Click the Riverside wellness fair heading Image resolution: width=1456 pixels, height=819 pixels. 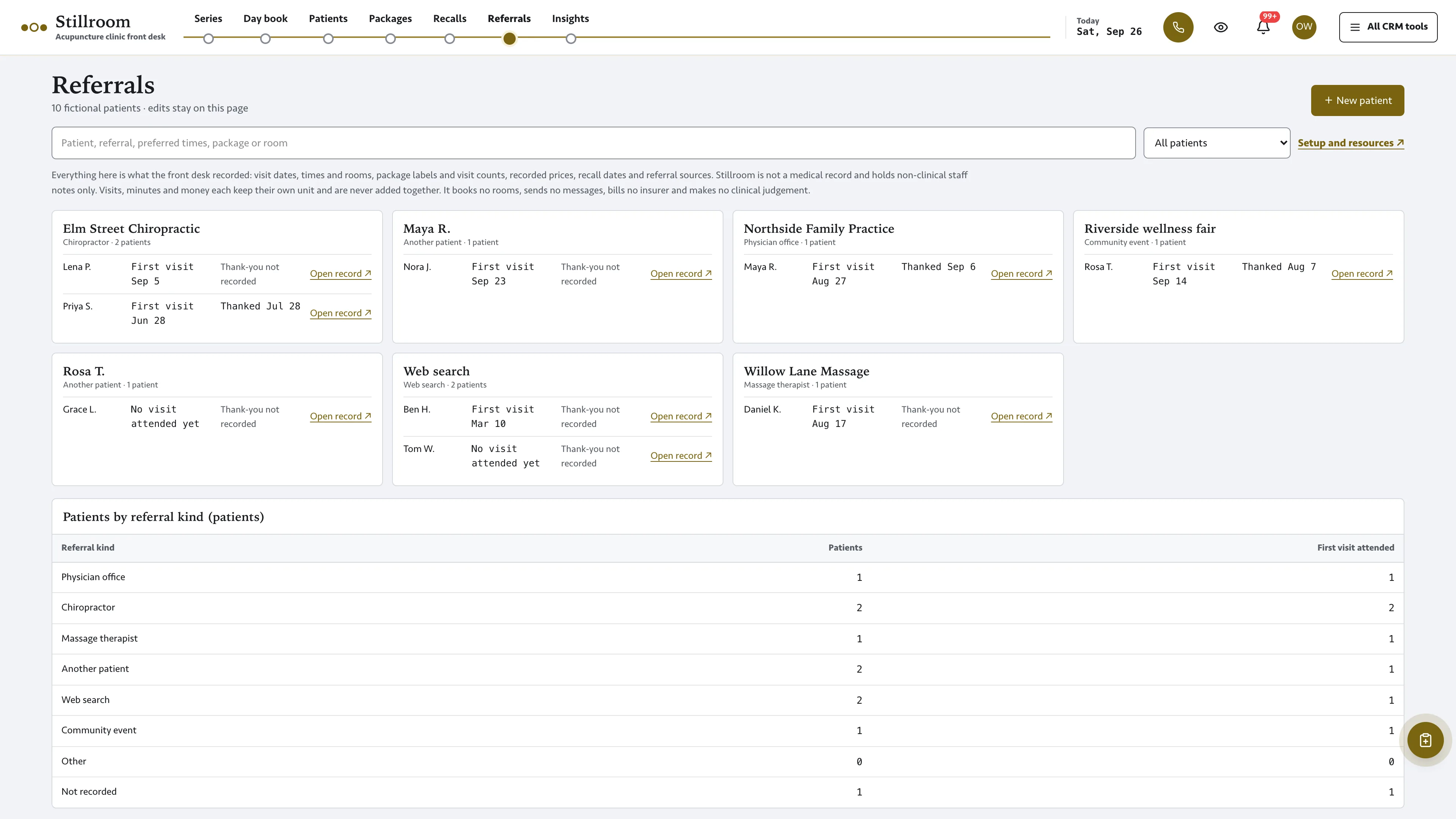1150,228
